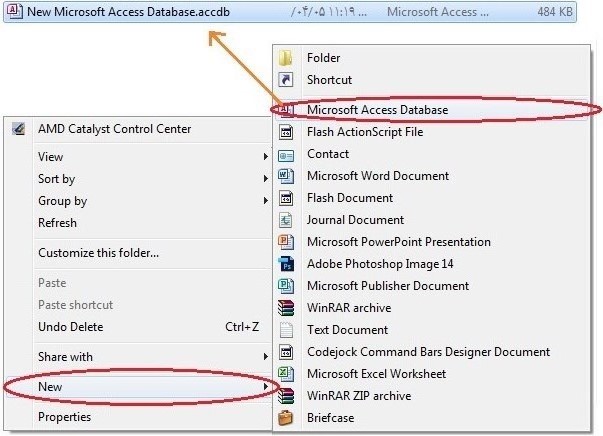Viewport: 603px width, 436px height.
Task: Open the Share with submenu arrow
Action: pyautogui.click(x=266, y=357)
